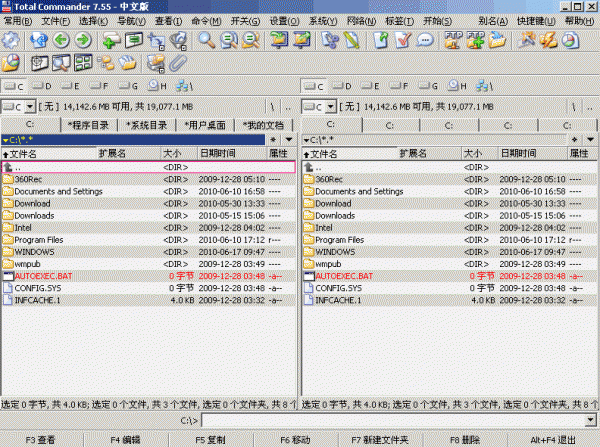Click right panel parent directory '..' button
600x447 pixels.
pyautogui.click(x=590, y=107)
